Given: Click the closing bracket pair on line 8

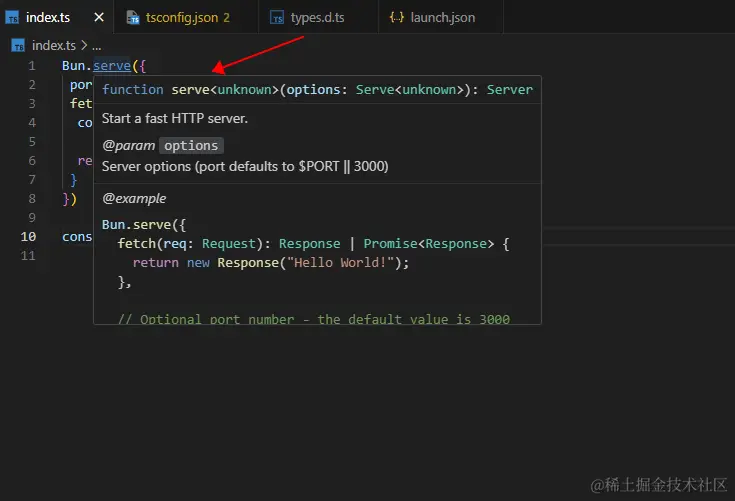Looking at the screenshot, I should (69, 199).
